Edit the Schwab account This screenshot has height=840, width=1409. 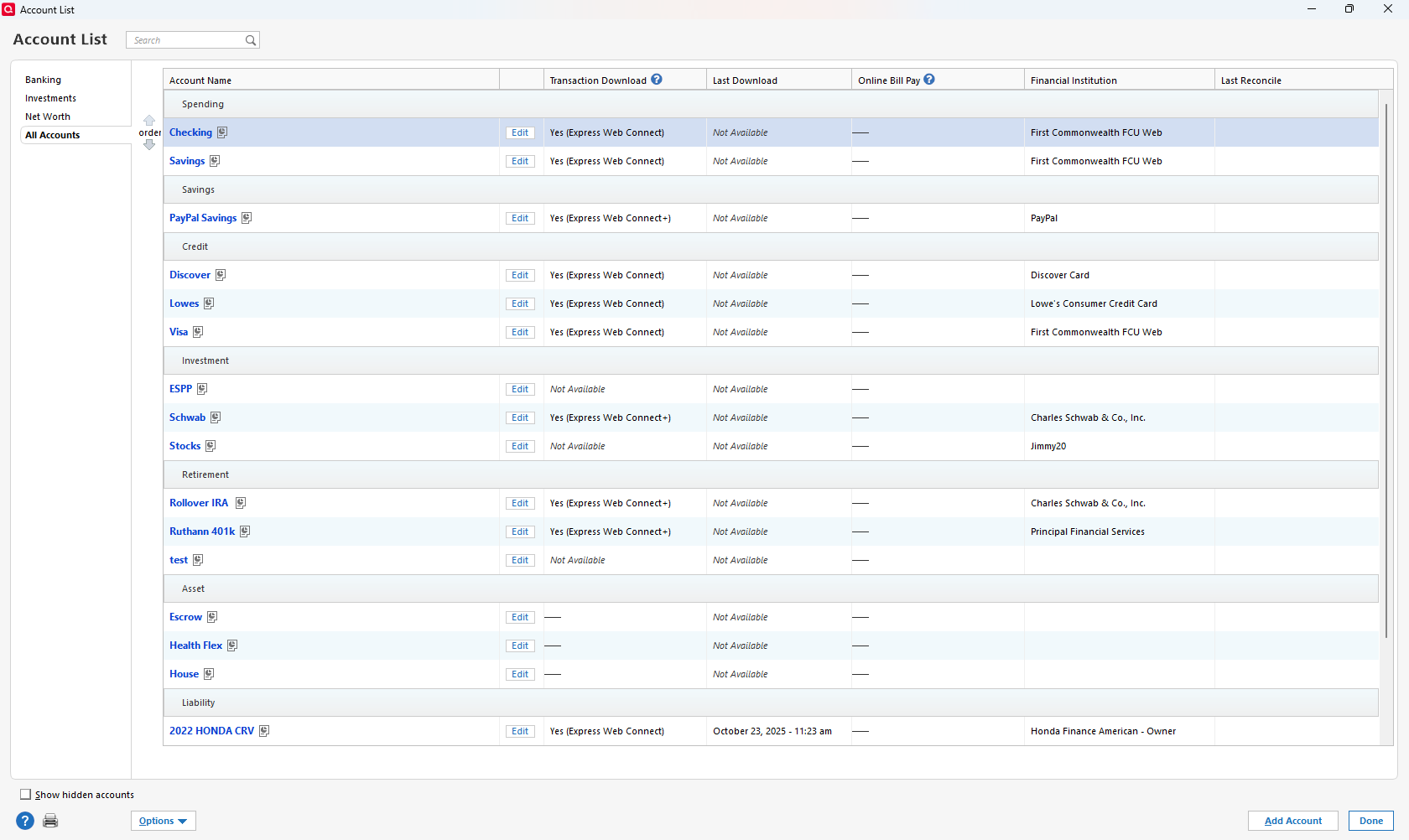click(x=520, y=417)
